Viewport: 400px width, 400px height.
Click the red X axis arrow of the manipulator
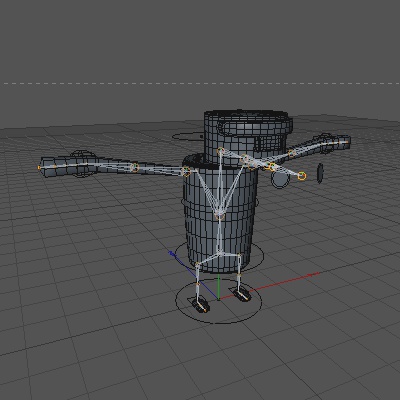312,275
